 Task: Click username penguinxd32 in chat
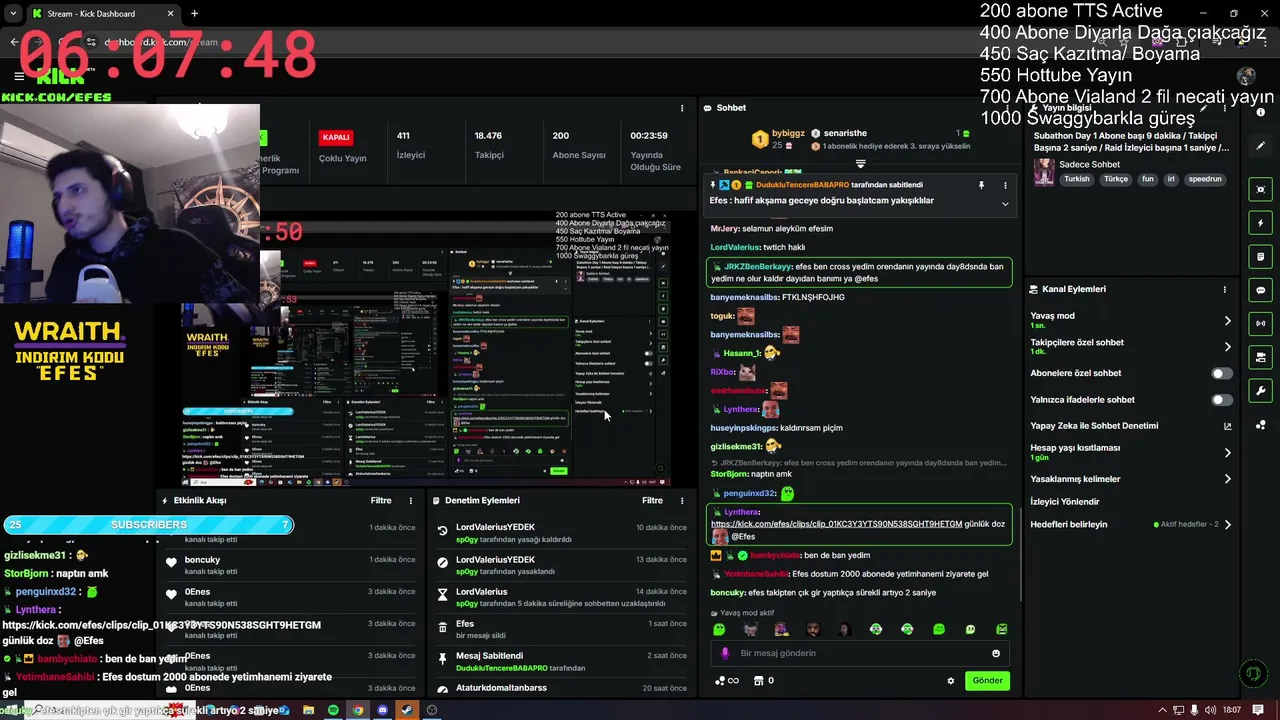(749, 494)
